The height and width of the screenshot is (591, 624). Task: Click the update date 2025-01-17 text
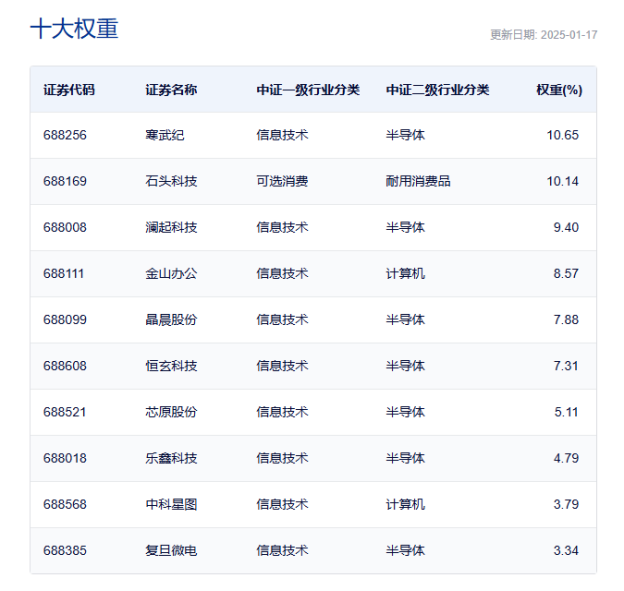click(569, 35)
